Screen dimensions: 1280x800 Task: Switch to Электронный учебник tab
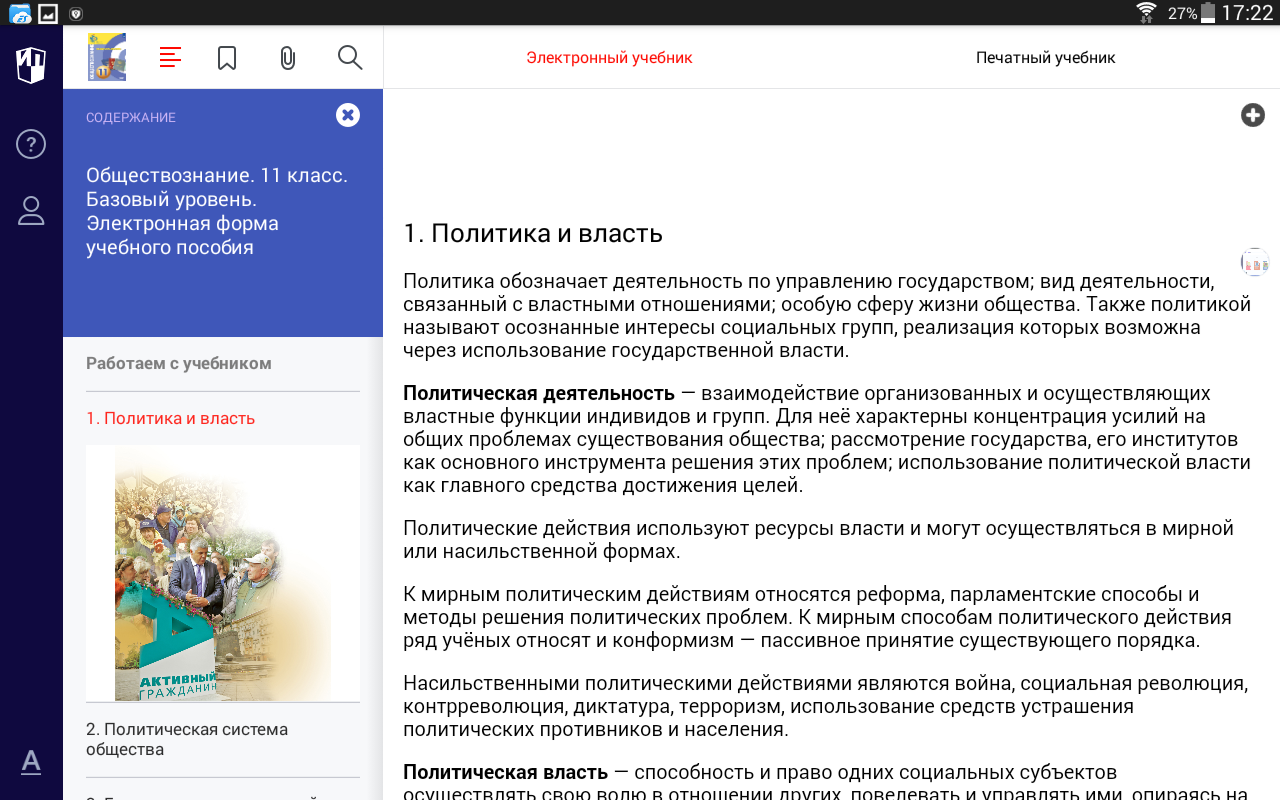click(609, 58)
